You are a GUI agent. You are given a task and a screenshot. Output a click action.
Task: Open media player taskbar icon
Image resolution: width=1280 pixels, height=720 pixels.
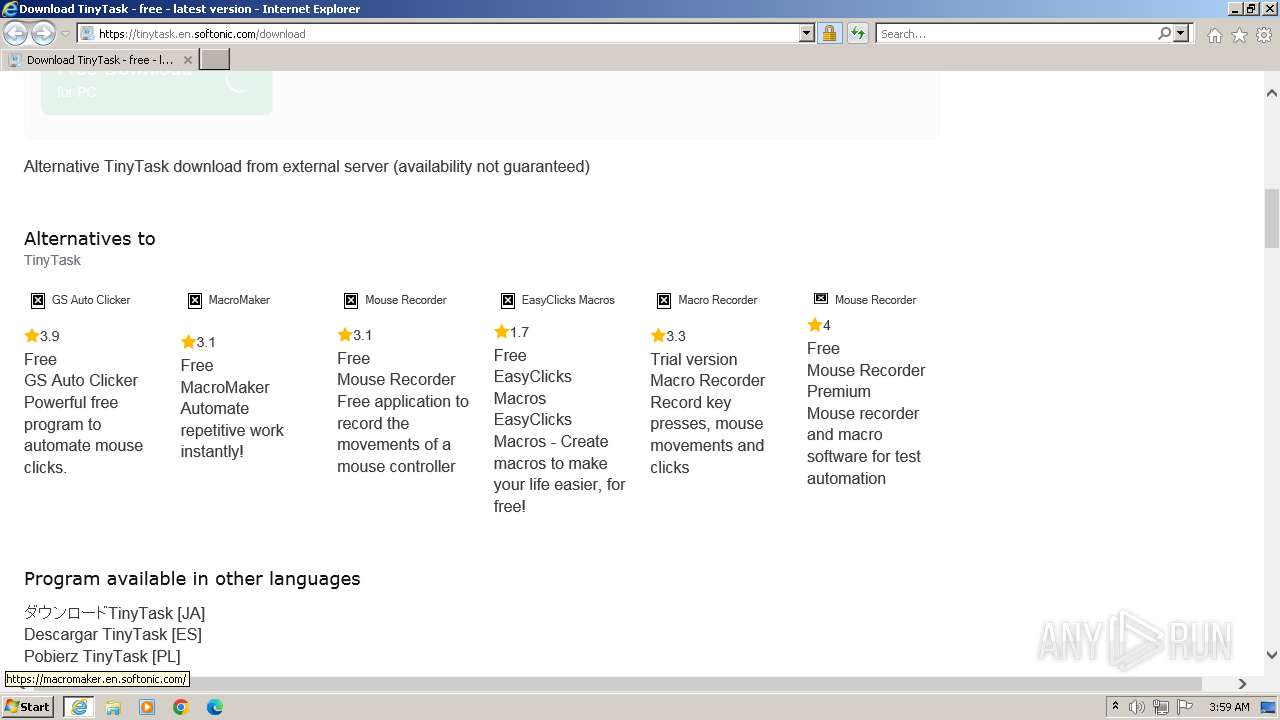(147, 707)
